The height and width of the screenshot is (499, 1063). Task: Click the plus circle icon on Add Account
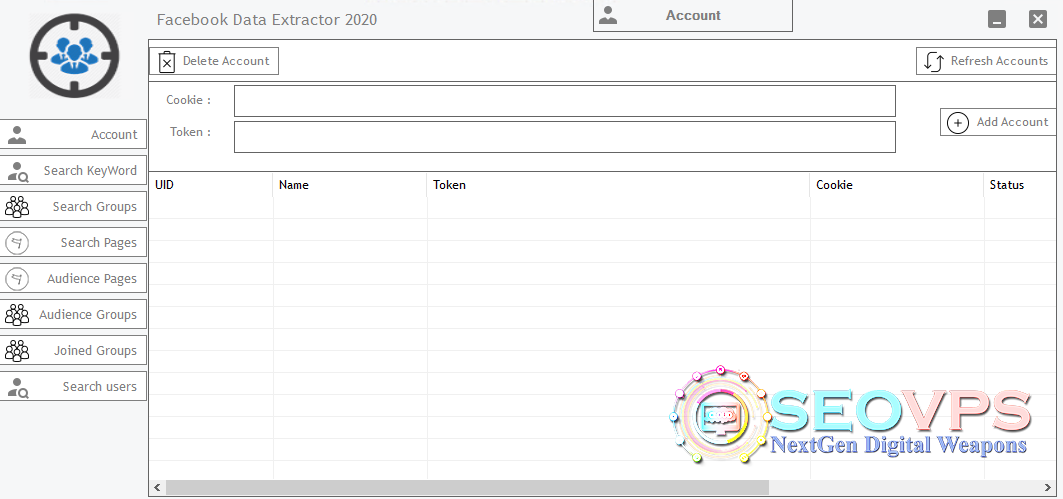[x=957, y=123]
